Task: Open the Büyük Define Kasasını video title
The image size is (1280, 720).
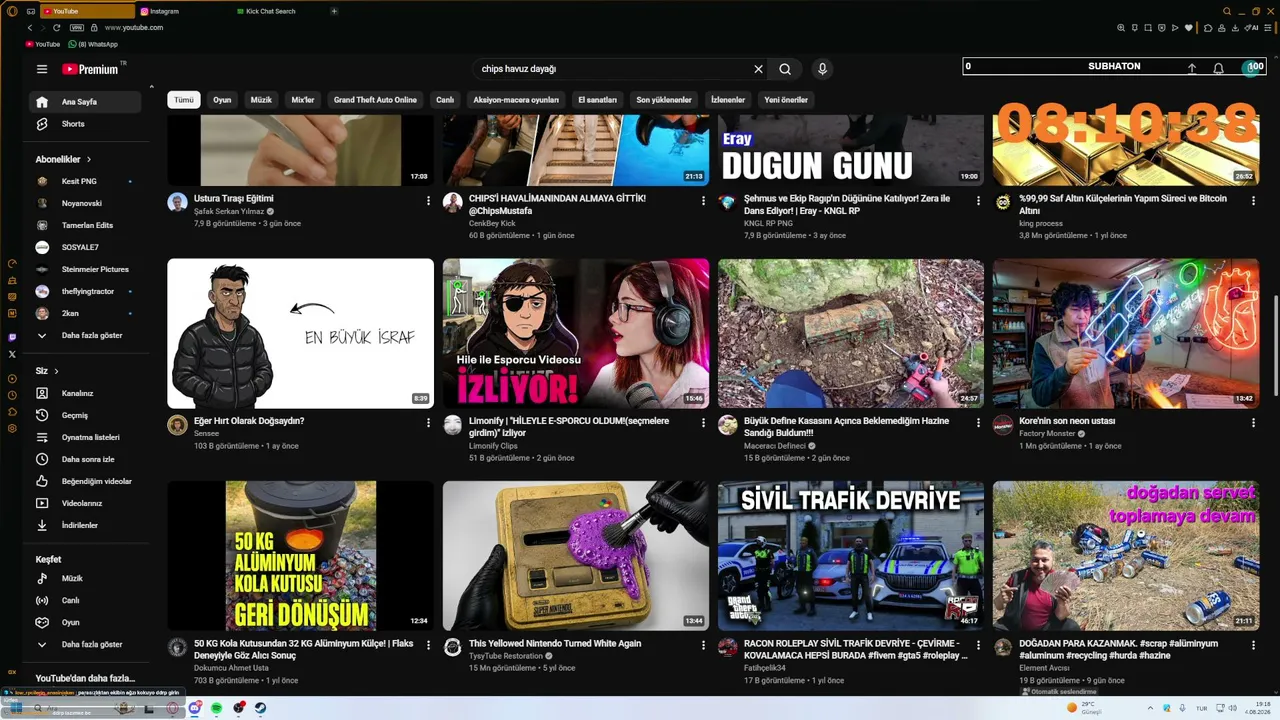Action: coord(847,428)
